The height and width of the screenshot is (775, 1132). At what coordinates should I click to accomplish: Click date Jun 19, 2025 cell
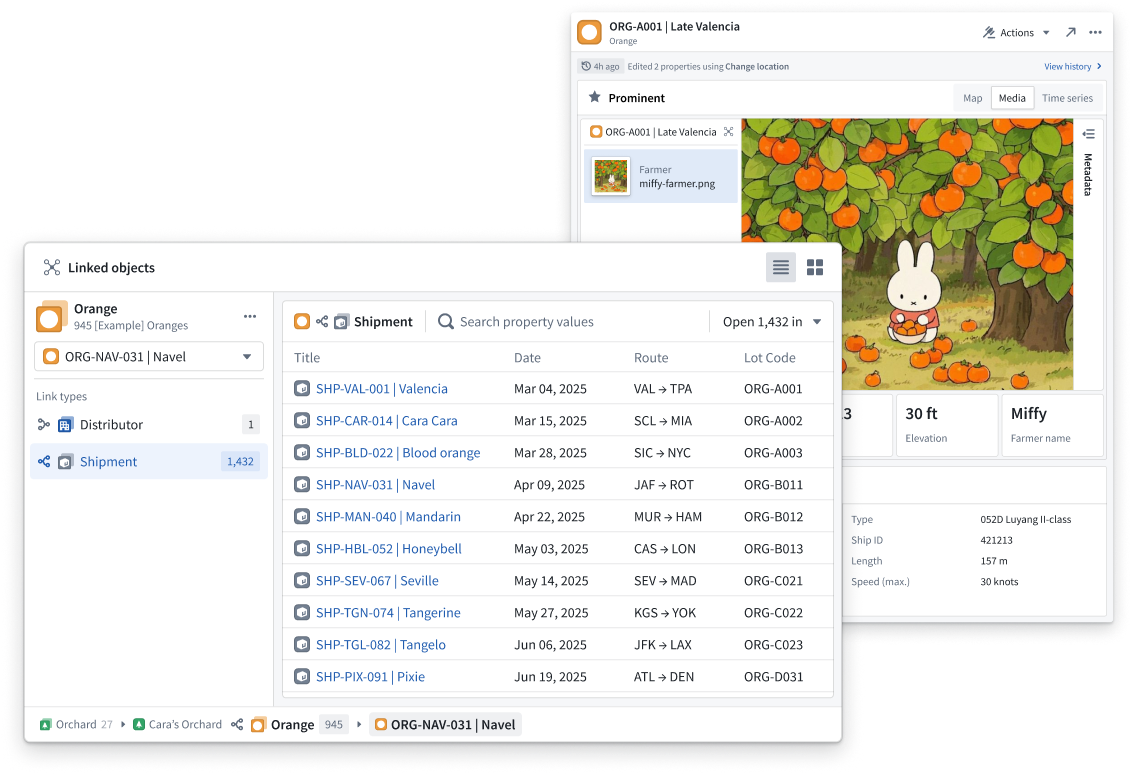(x=550, y=677)
